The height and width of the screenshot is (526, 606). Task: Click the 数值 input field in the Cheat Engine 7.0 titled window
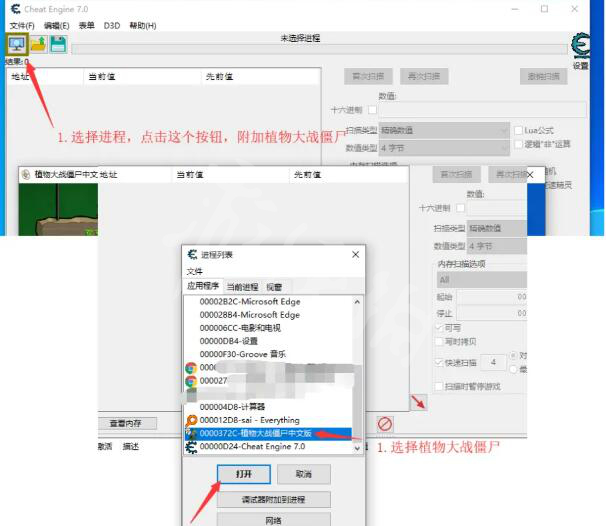coord(482,110)
